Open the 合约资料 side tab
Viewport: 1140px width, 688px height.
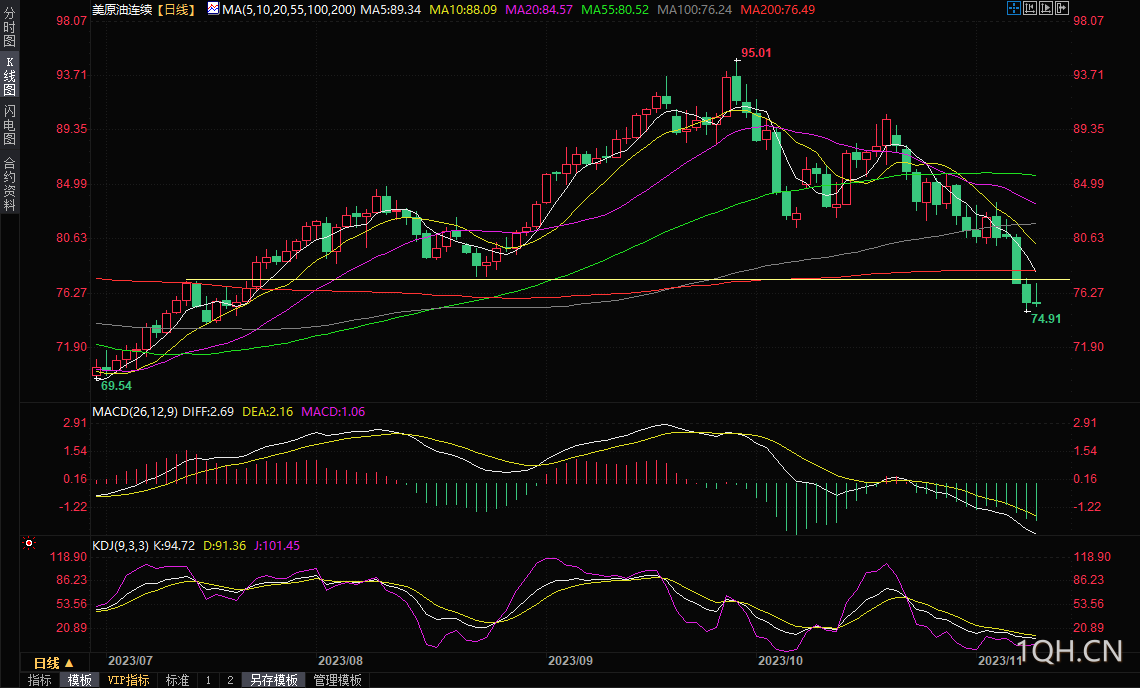click(9, 183)
